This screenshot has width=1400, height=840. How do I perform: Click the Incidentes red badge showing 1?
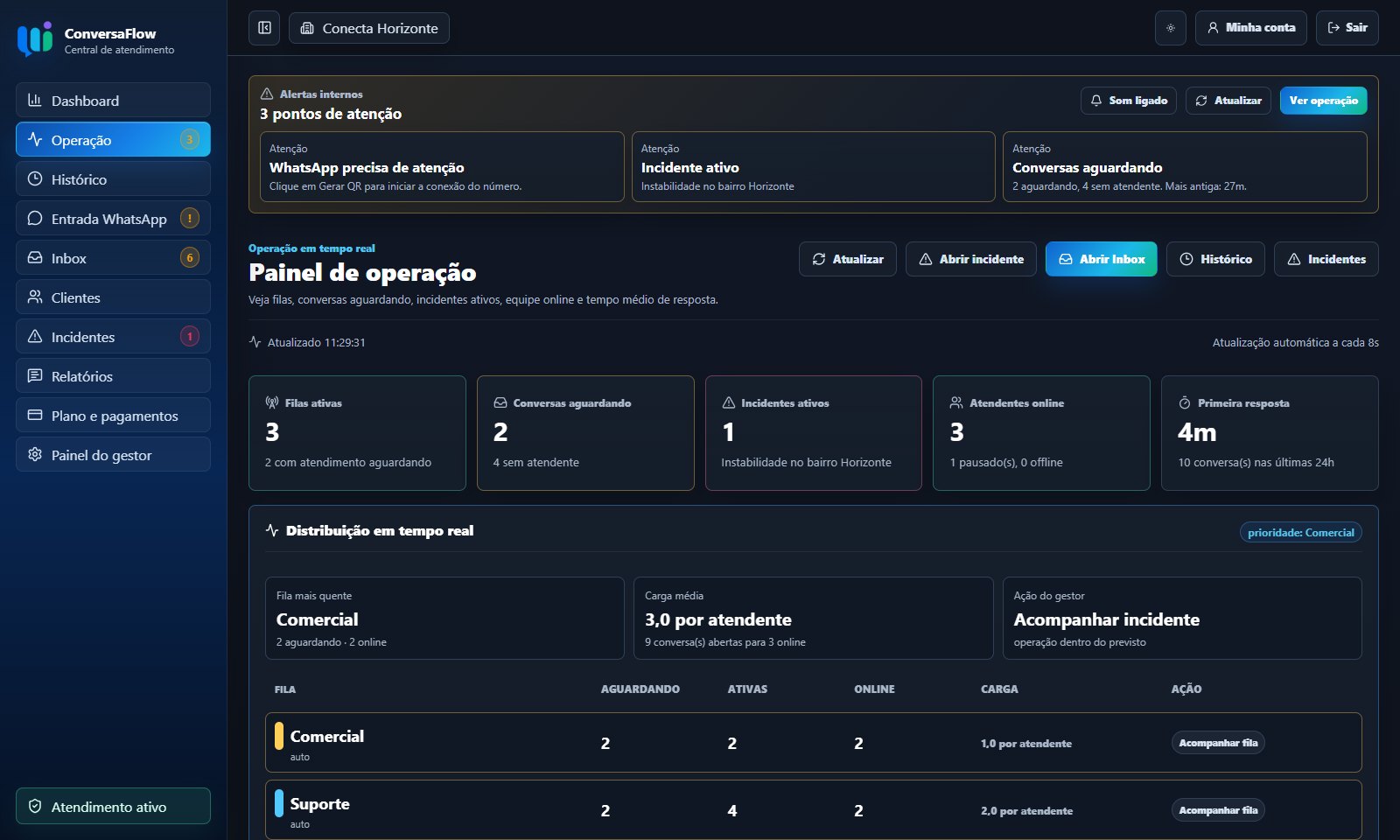coord(190,336)
